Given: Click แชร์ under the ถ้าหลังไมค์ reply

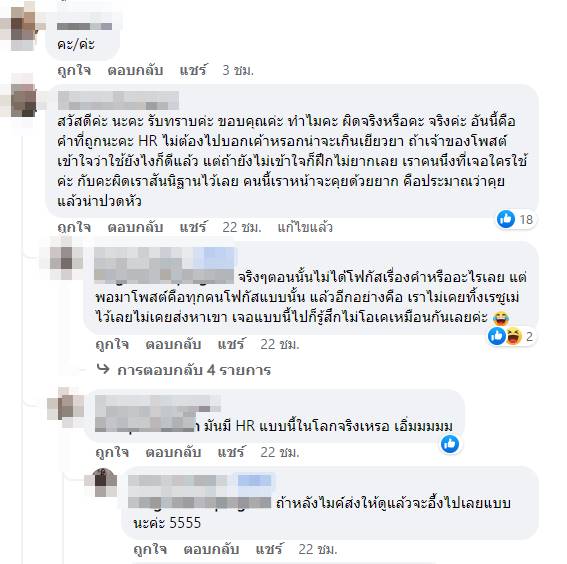Looking at the screenshot, I should 269,549.
